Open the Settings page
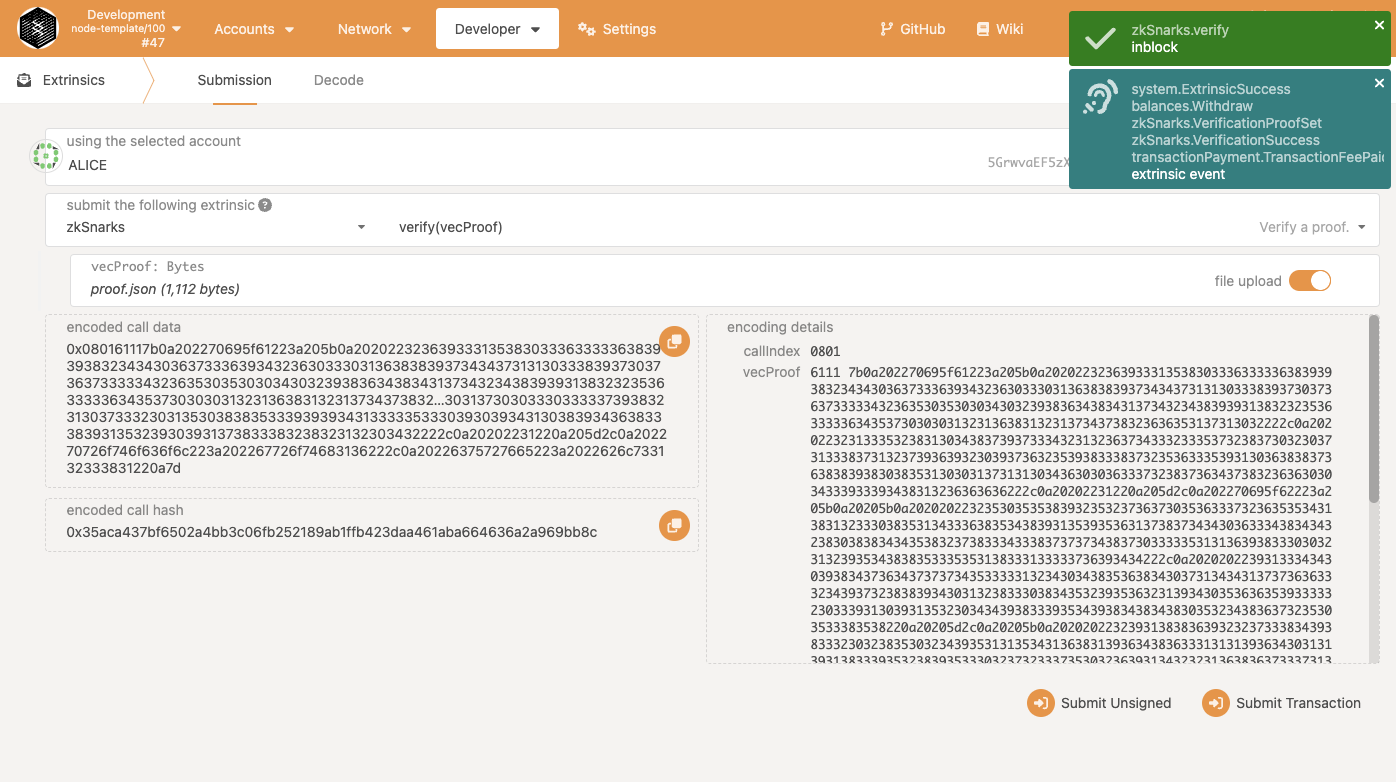 [x=617, y=29]
